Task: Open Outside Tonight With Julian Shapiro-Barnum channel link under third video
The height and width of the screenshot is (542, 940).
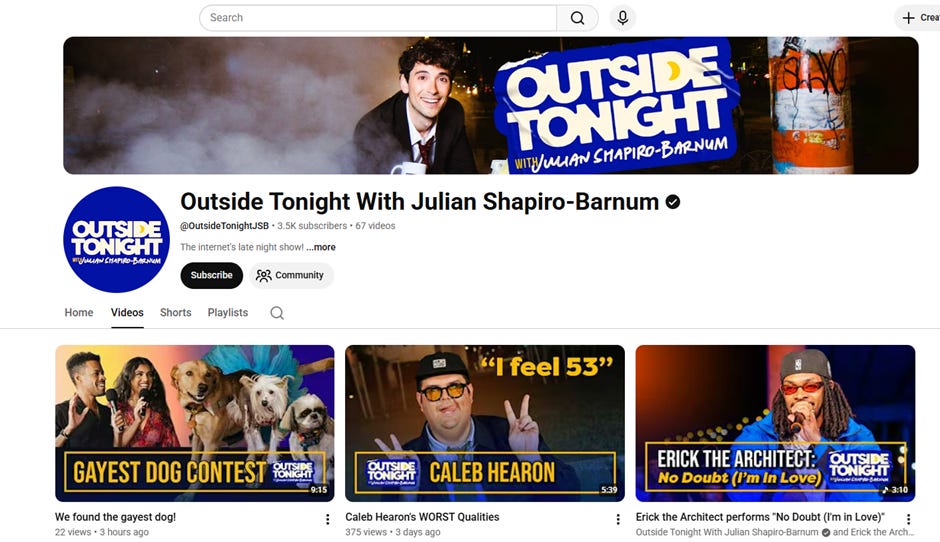Action: click(x=727, y=532)
